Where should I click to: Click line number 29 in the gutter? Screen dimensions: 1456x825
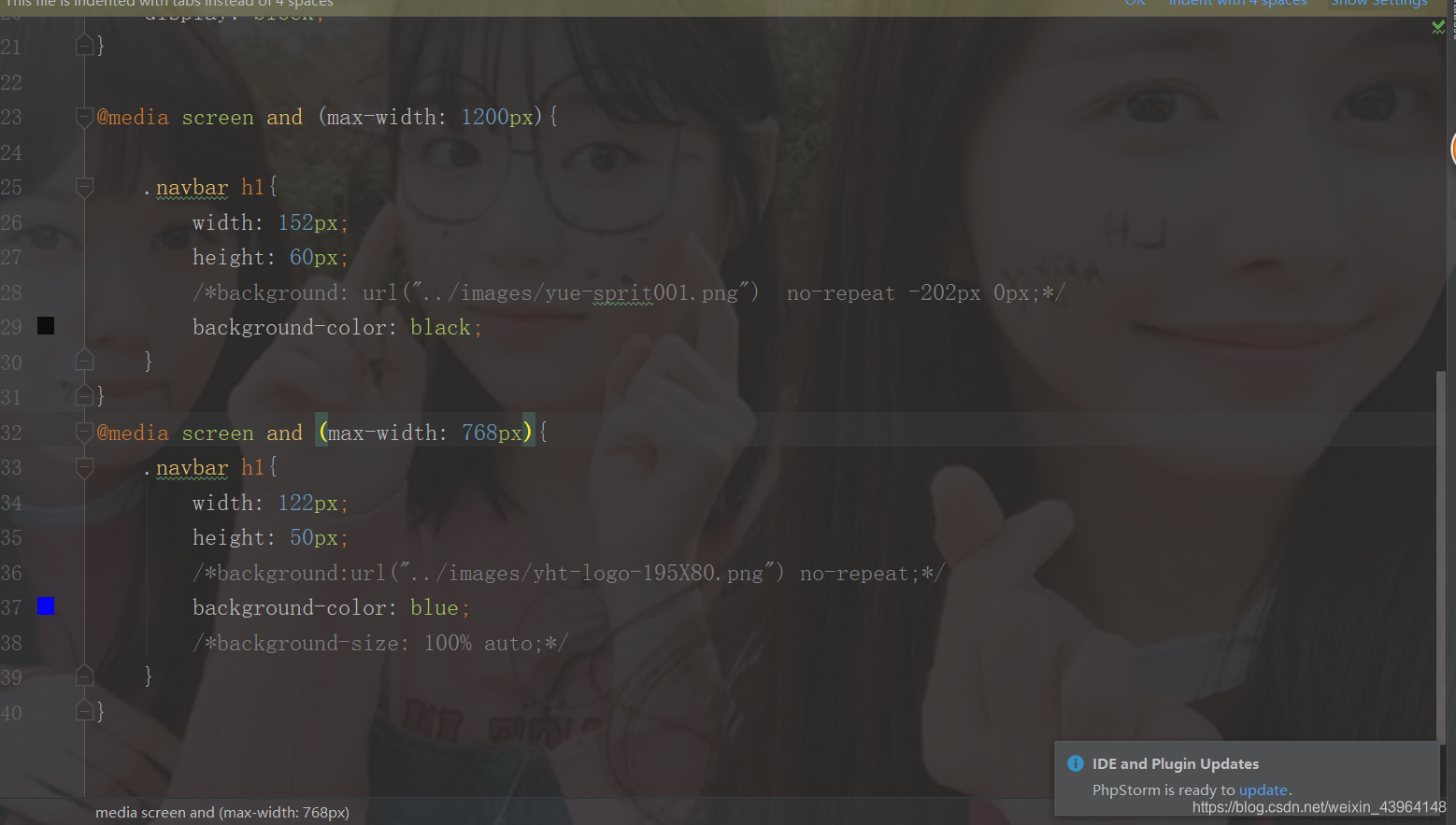click(x=11, y=327)
